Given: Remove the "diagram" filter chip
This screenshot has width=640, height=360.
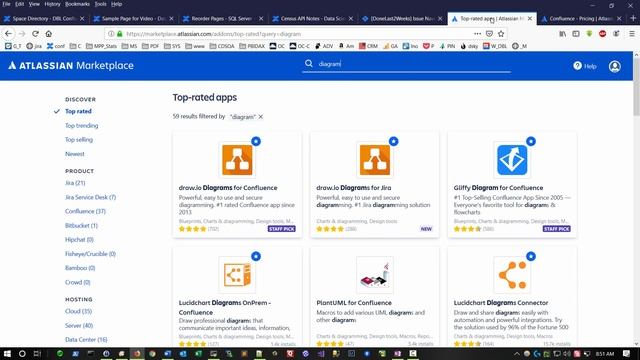Looking at the screenshot, I should pos(260,117).
